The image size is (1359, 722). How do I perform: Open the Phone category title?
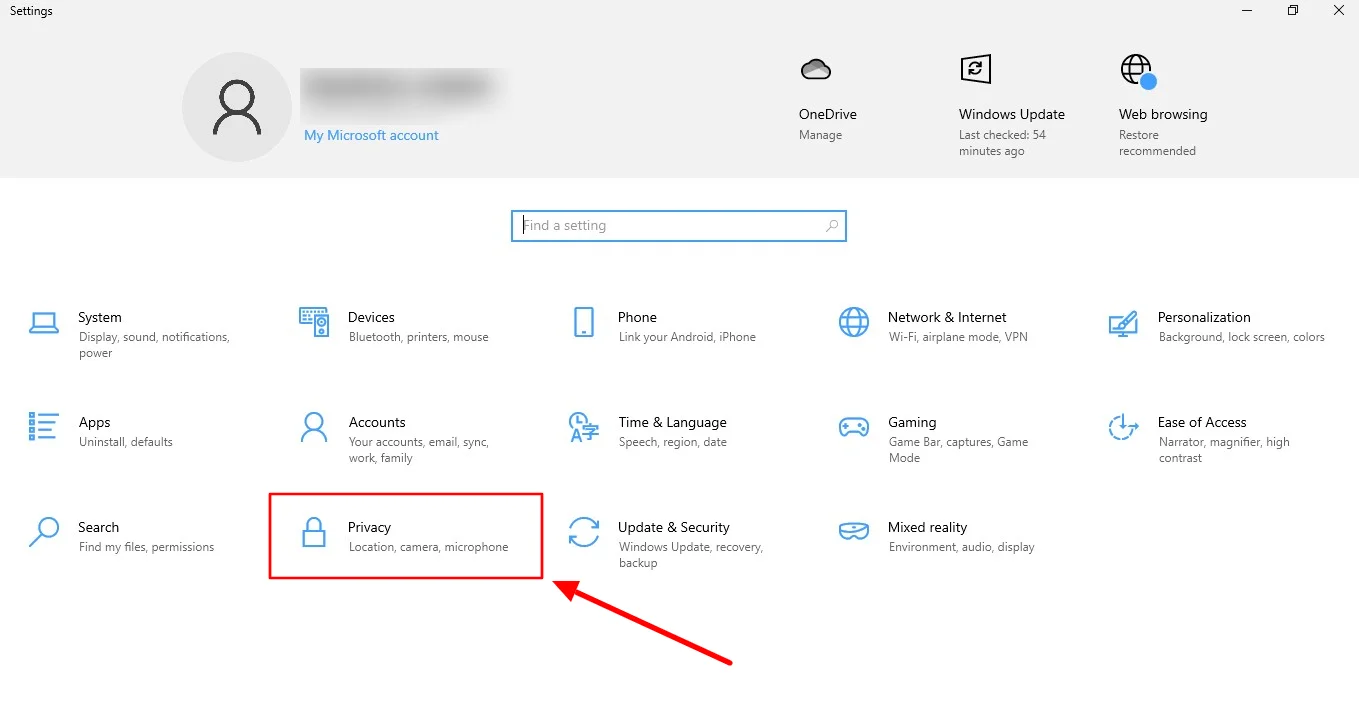[637, 317]
